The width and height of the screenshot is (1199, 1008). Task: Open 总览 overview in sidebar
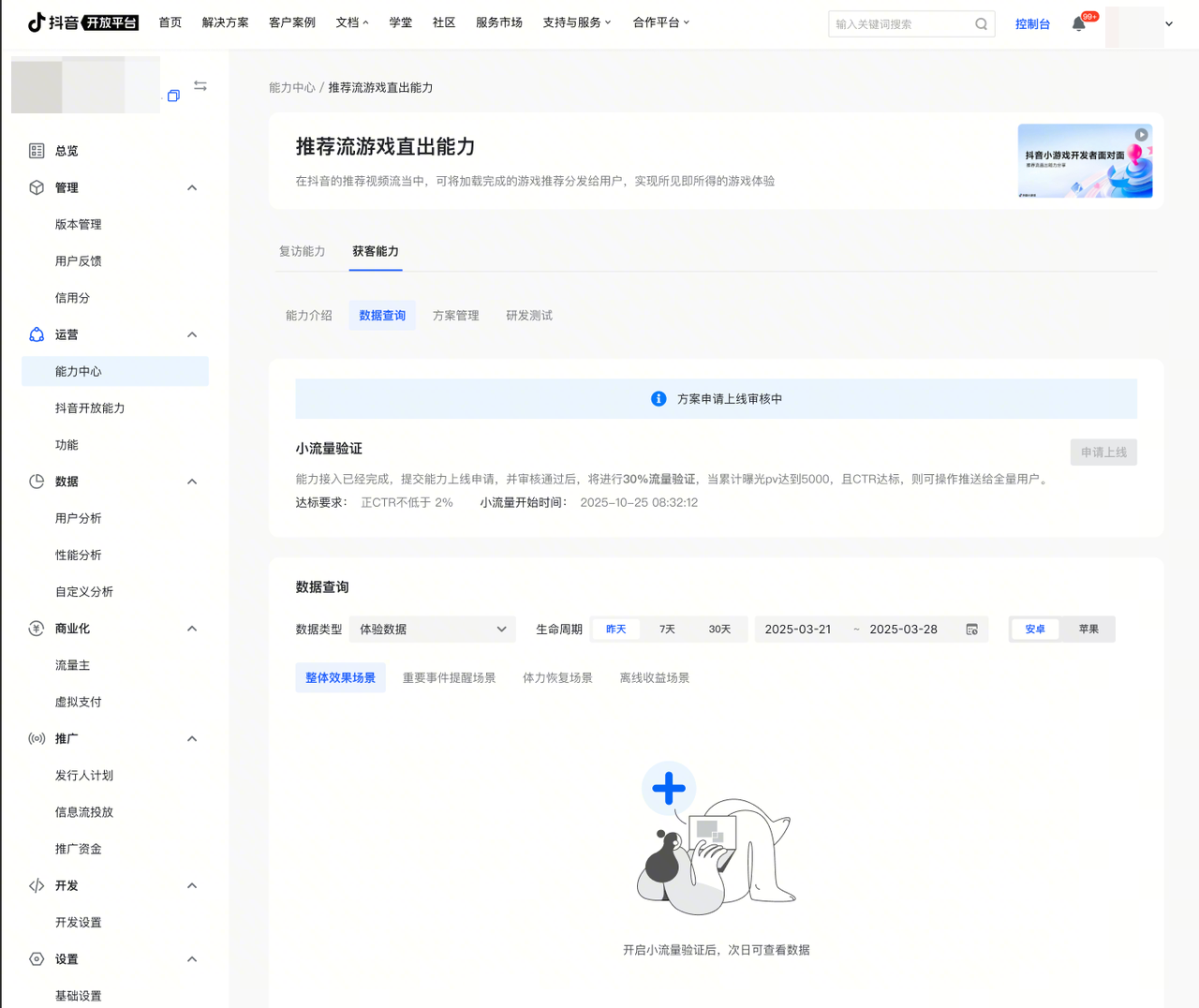pos(67,151)
